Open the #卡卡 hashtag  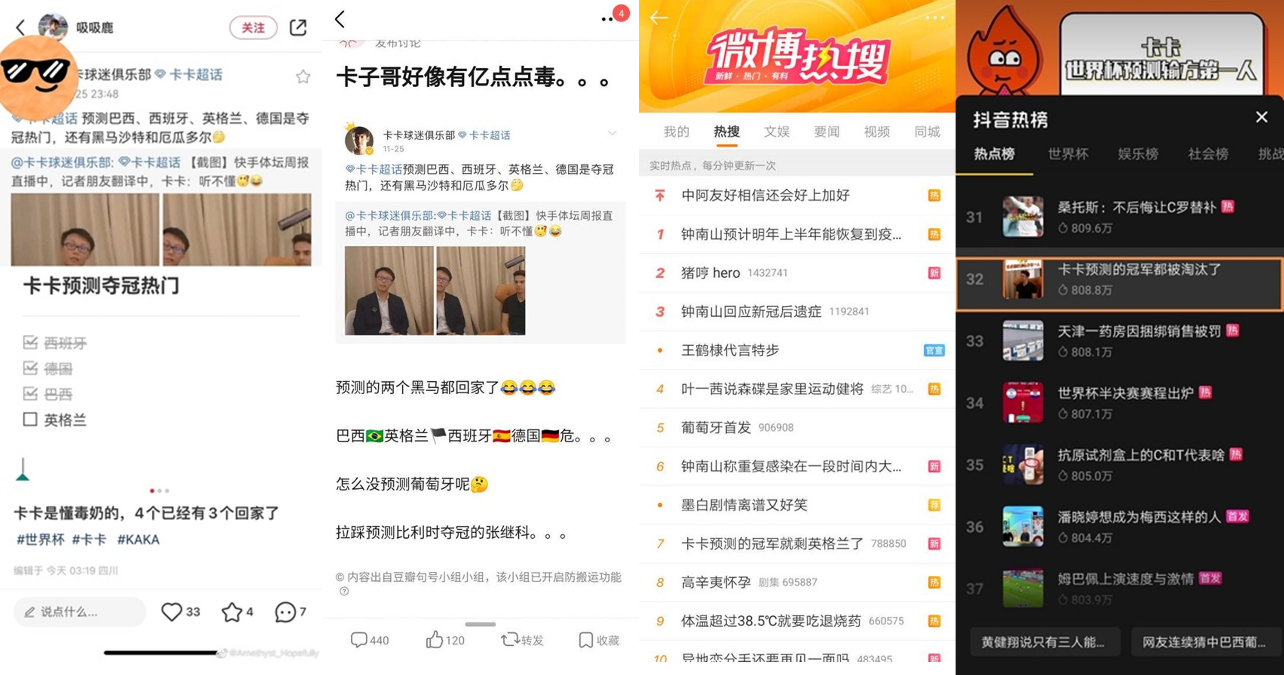pos(89,539)
